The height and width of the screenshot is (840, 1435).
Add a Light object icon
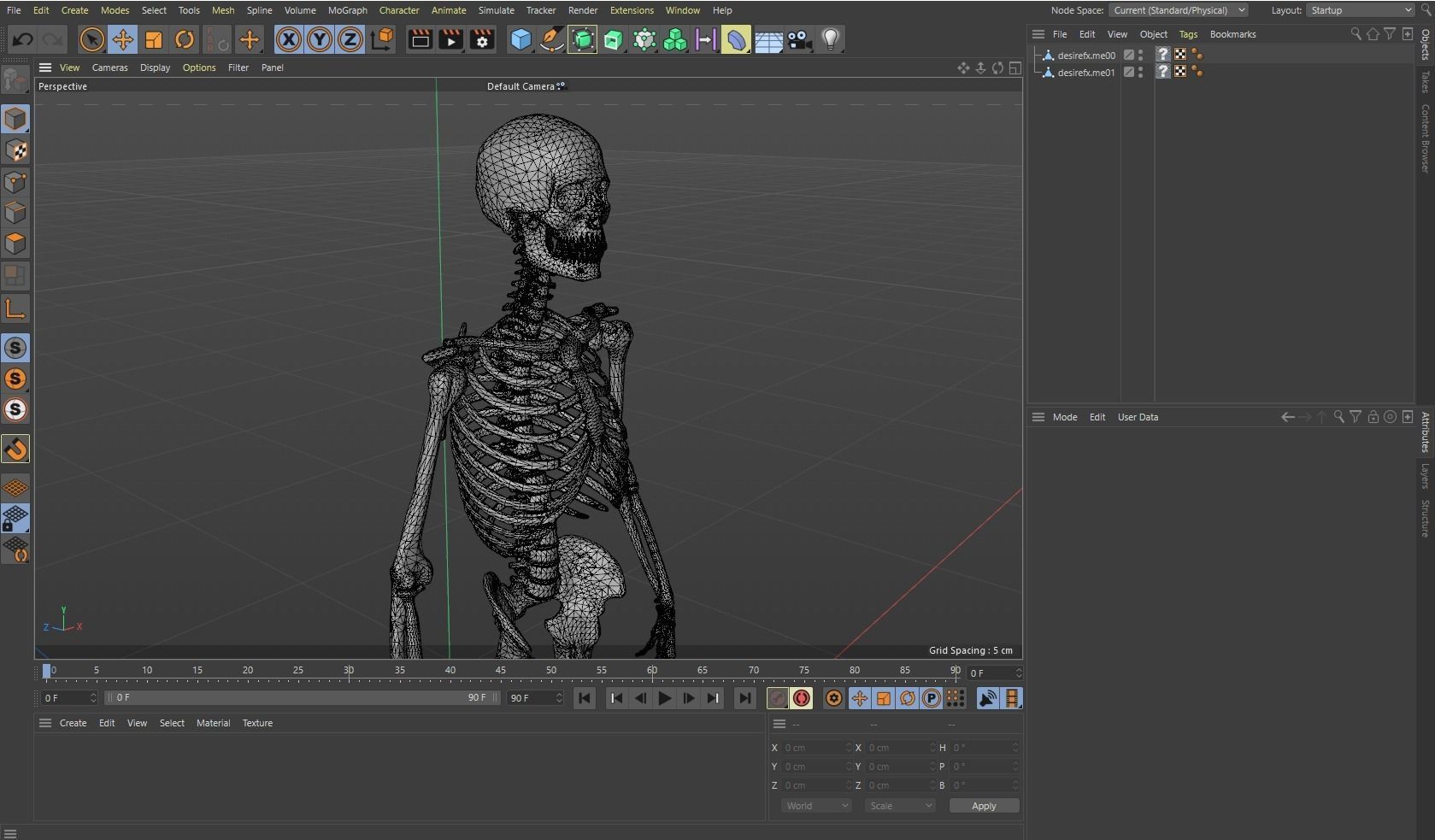830,39
